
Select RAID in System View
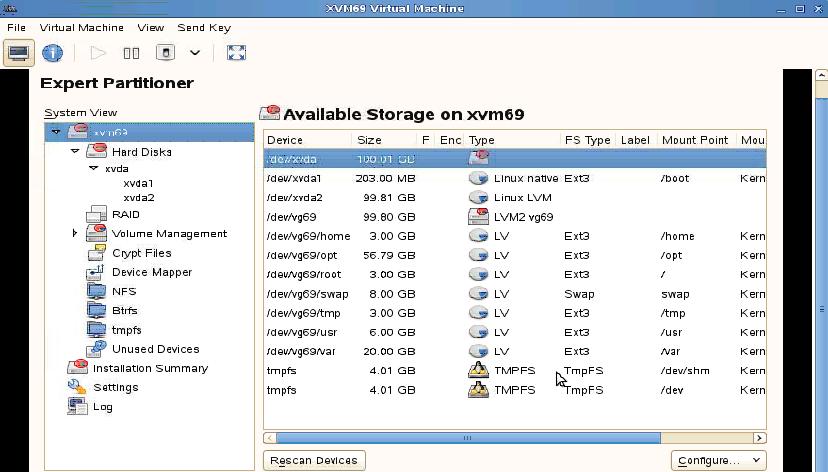coord(125,214)
